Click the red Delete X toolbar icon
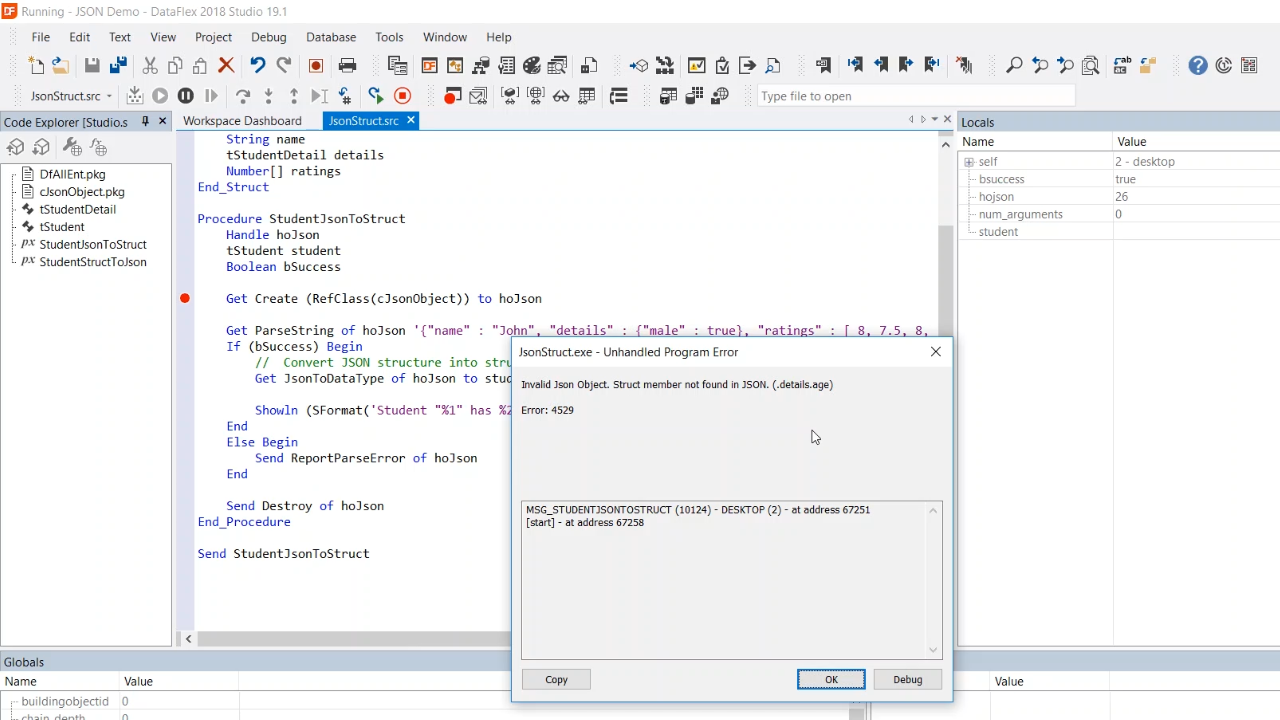The image size is (1280, 720). (226, 66)
